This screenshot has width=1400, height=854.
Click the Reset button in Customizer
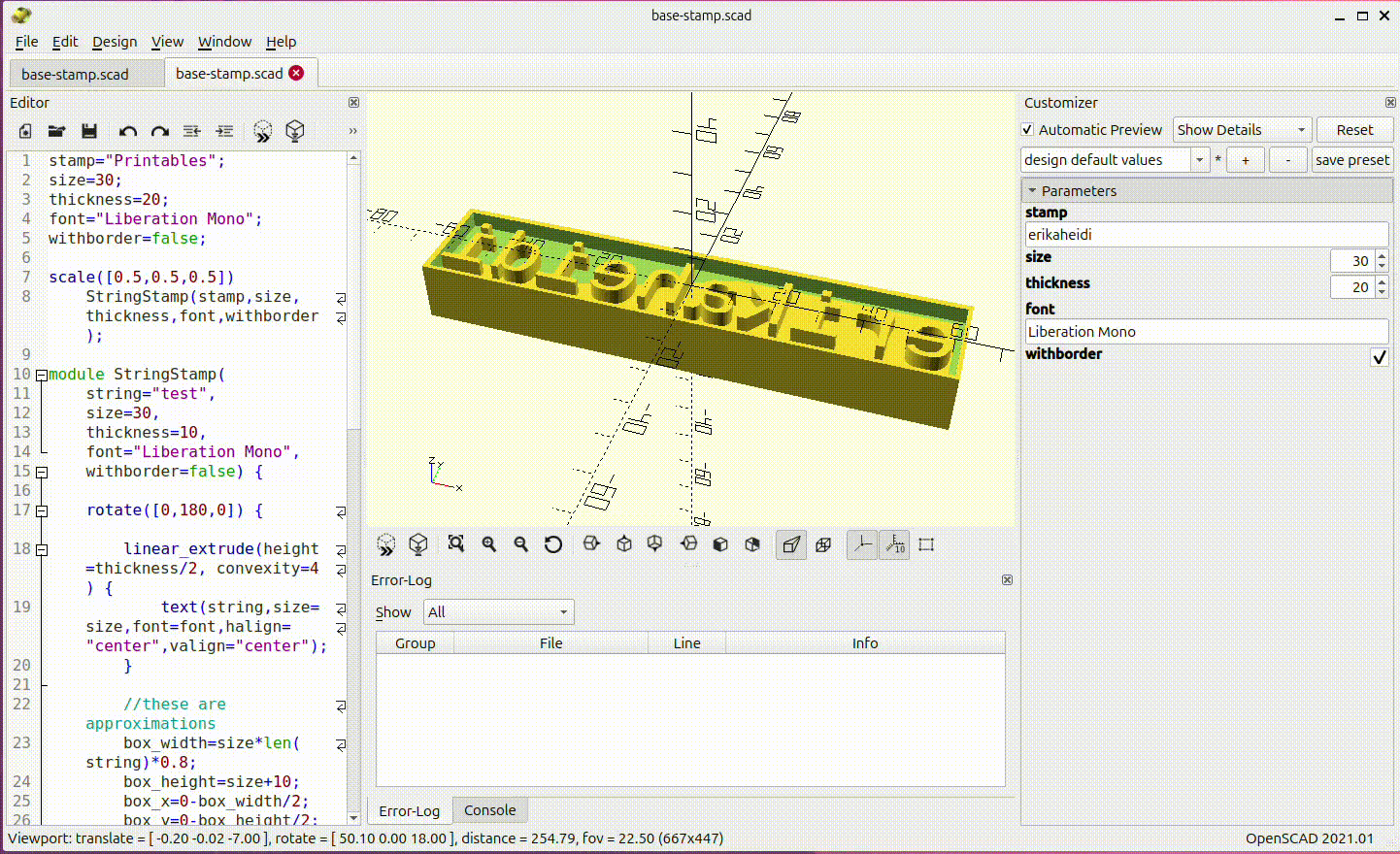coord(1354,130)
